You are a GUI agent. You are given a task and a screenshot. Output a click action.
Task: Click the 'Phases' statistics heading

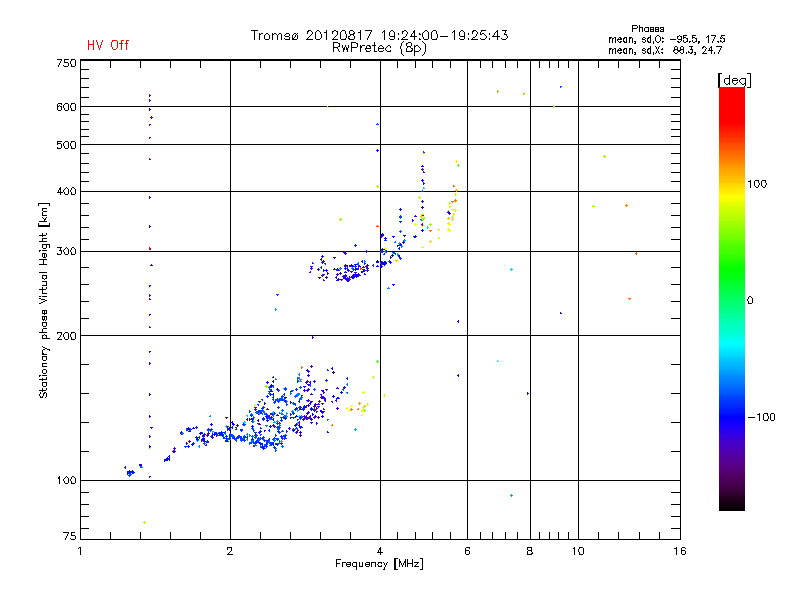647,29
